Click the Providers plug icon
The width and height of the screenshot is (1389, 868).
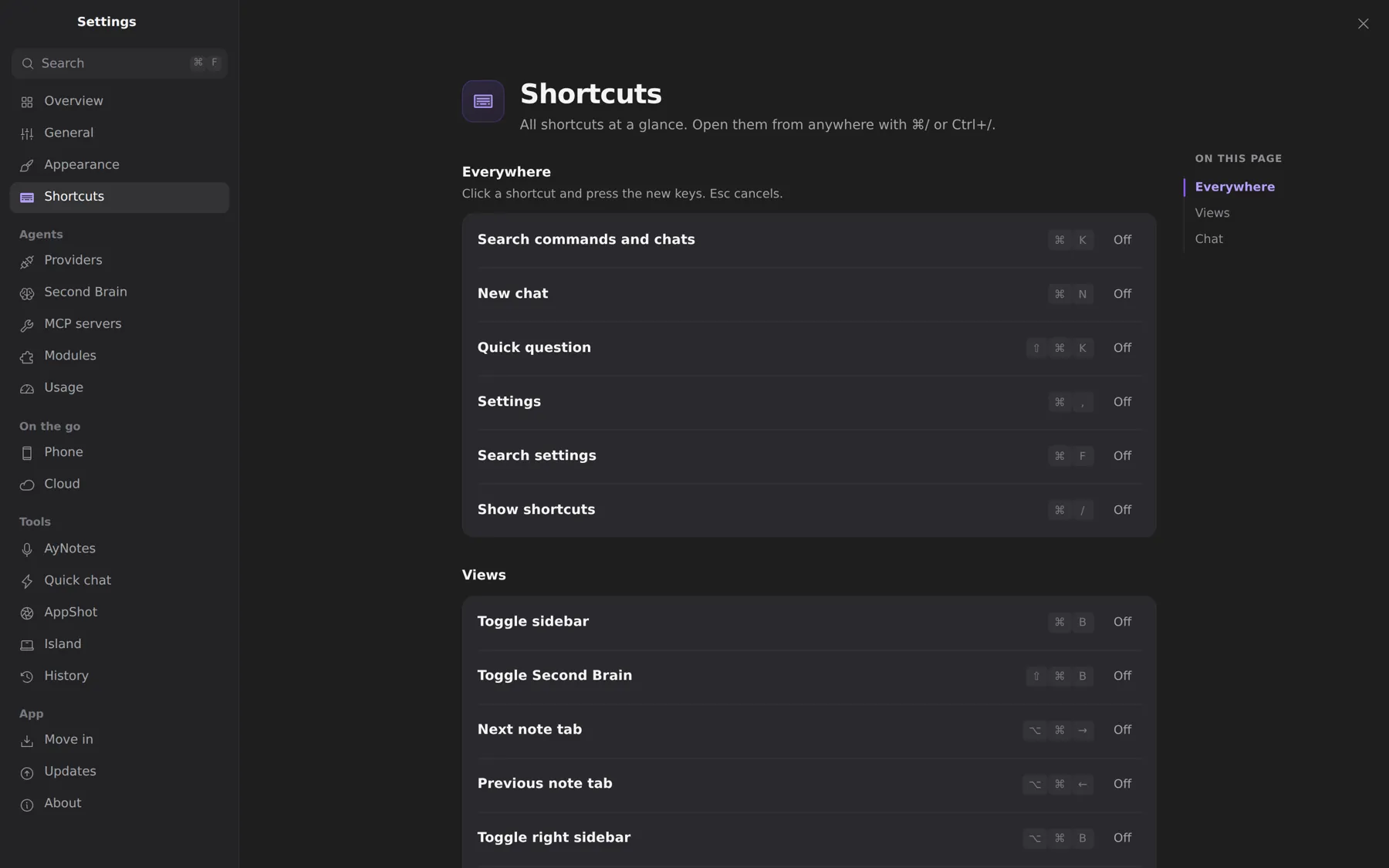[x=27, y=261]
